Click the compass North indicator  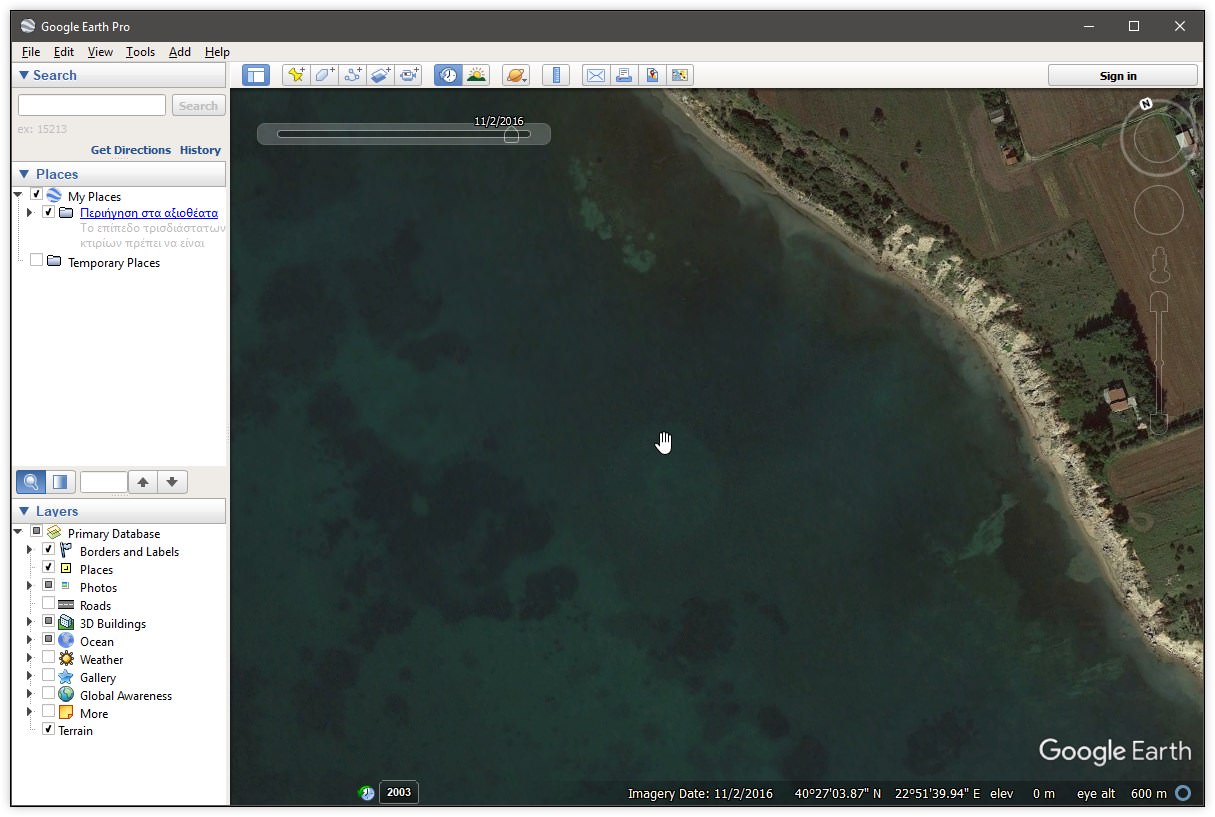[1146, 104]
